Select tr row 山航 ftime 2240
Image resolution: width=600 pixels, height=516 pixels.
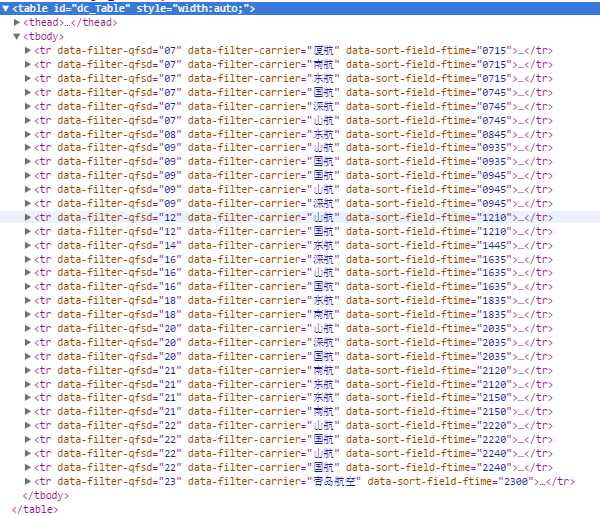(293, 453)
